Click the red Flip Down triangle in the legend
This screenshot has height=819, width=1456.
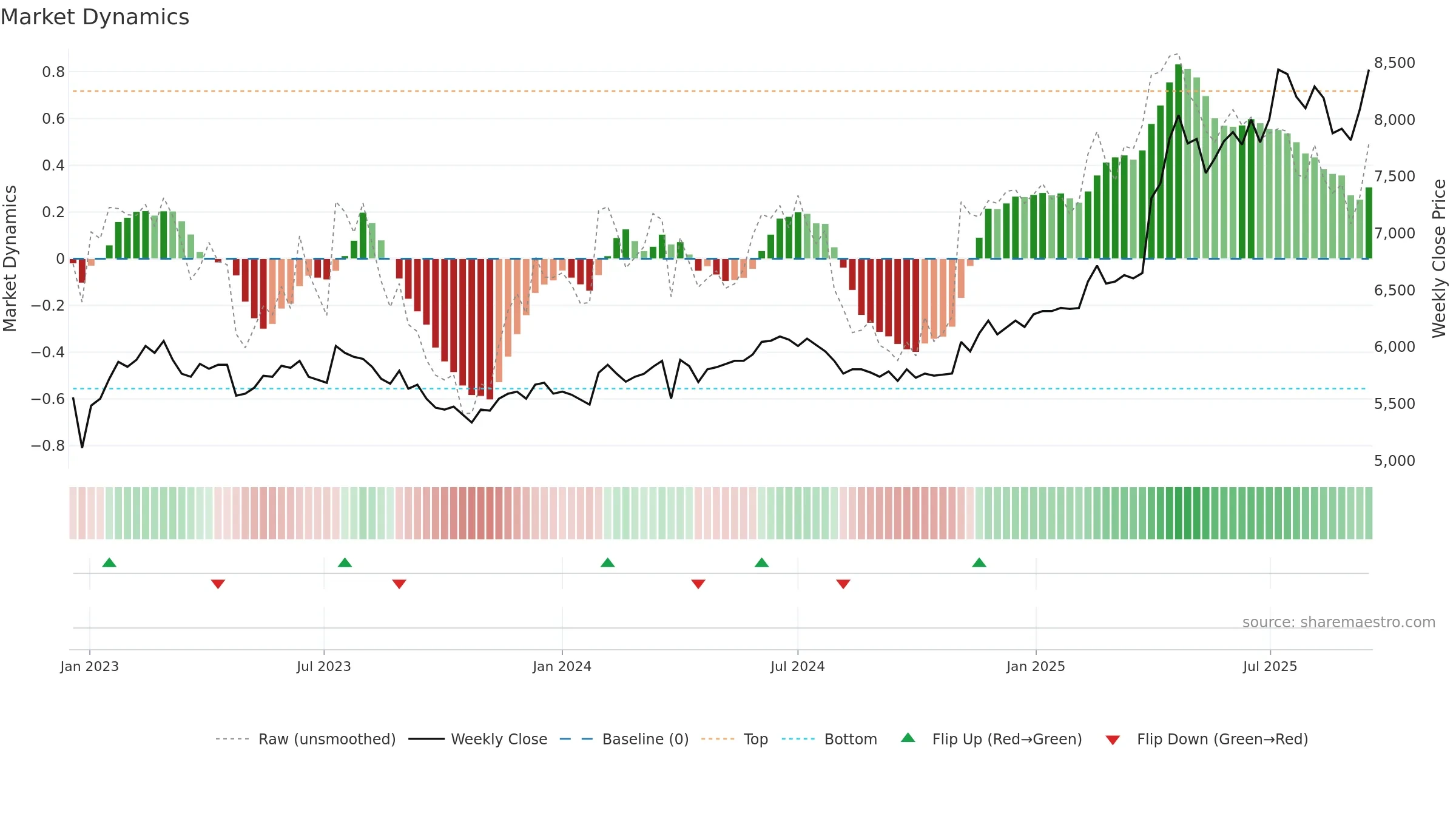click(1113, 740)
